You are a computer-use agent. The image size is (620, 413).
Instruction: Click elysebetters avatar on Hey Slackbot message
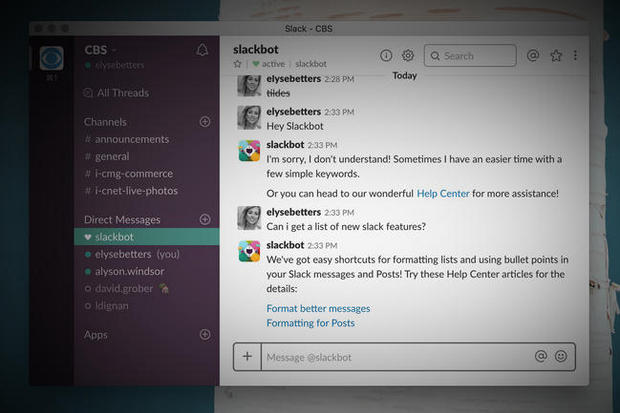click(249, 117)
